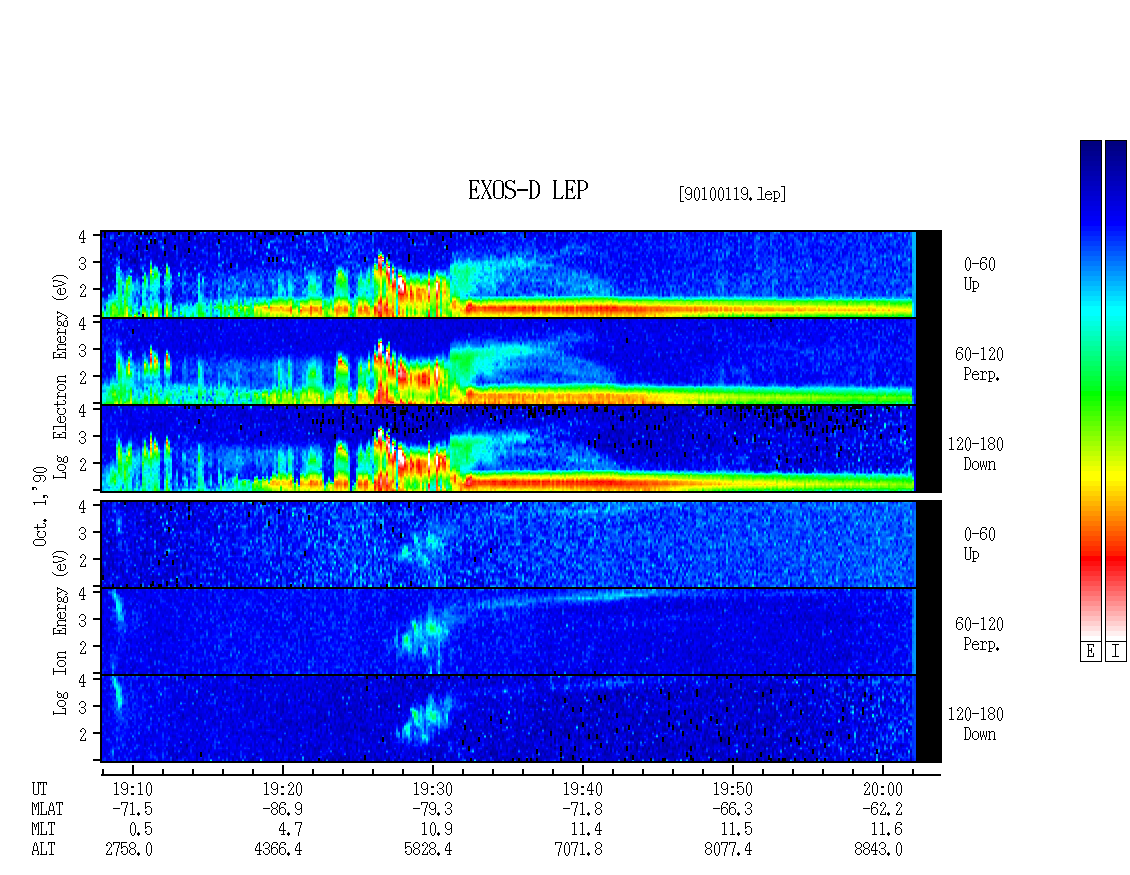
Task: Click the E color bar label box
Action: tap(1090, 652)
